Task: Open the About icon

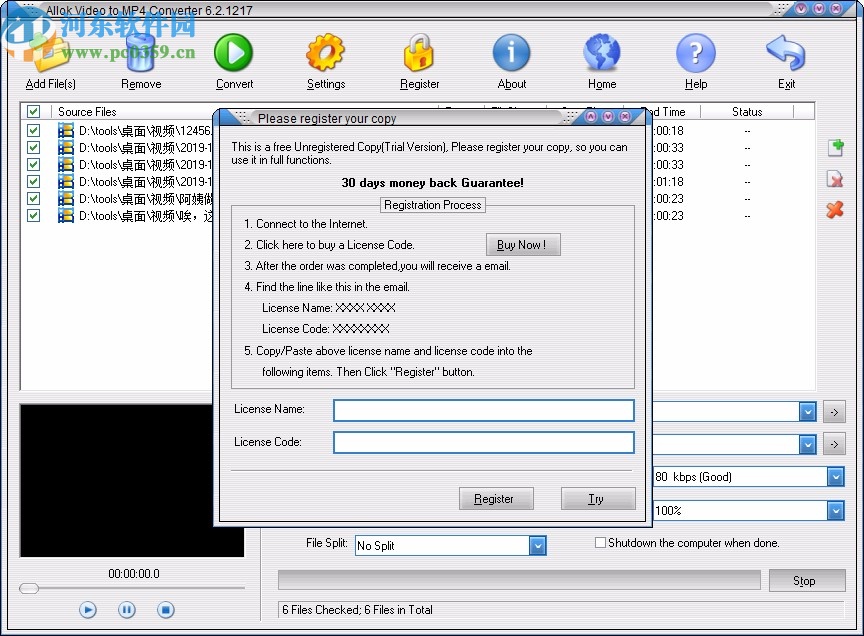Action: click(x=511, y=55)
